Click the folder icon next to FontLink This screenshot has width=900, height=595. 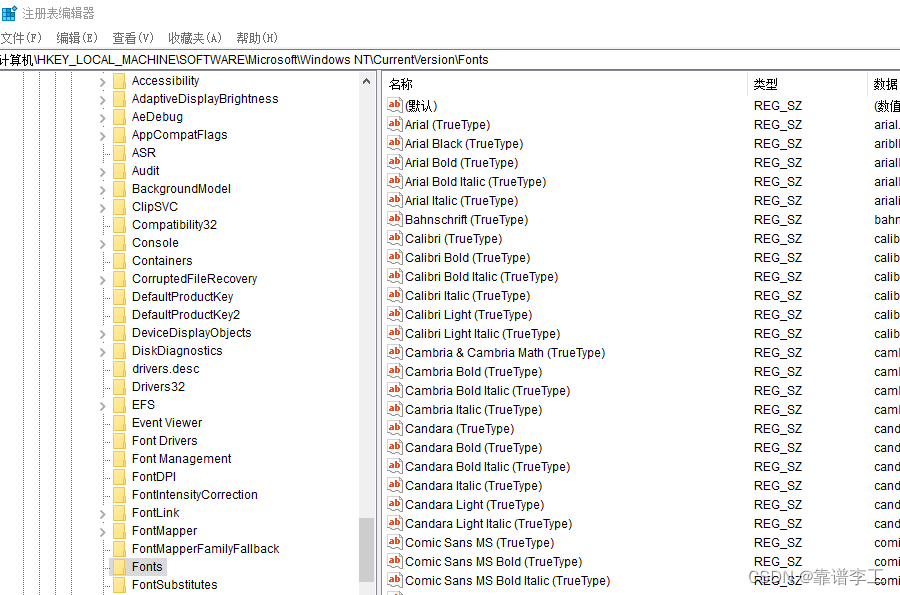click(x=119, y=513)
